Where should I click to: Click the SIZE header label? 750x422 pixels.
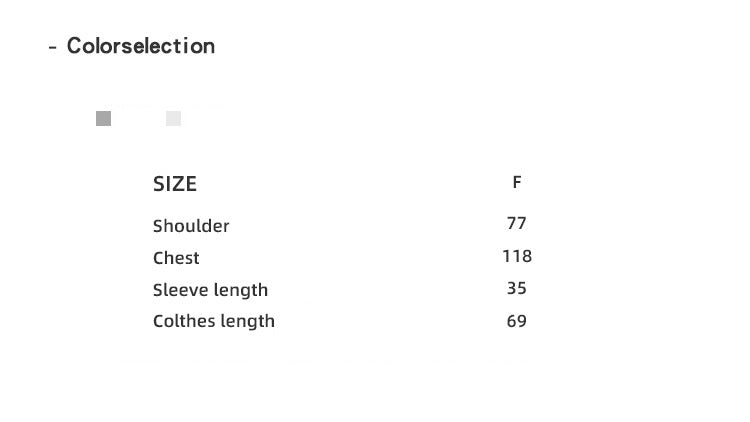[x=175, y=184]
